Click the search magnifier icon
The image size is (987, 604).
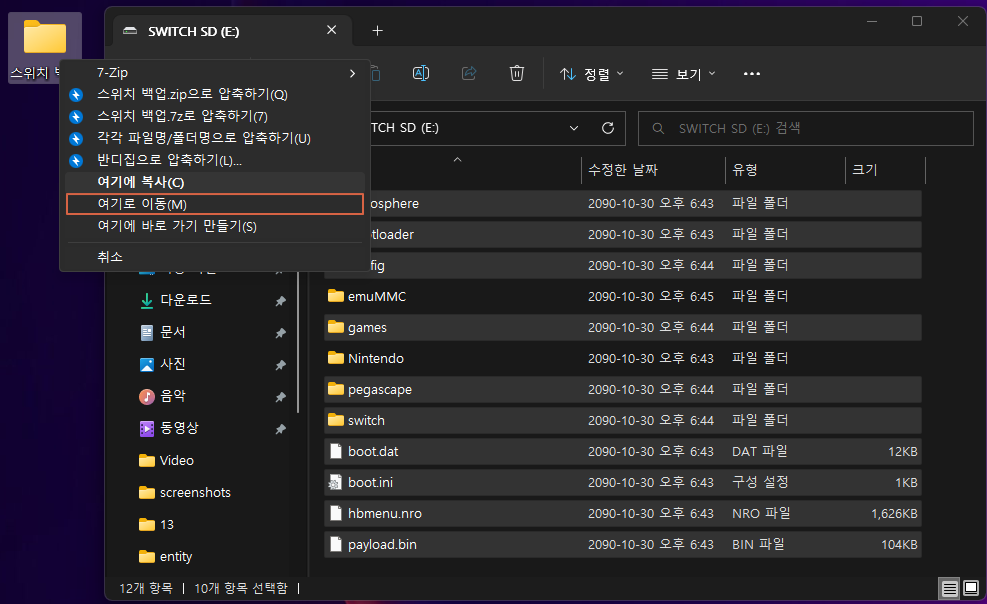tap(658, 128)
